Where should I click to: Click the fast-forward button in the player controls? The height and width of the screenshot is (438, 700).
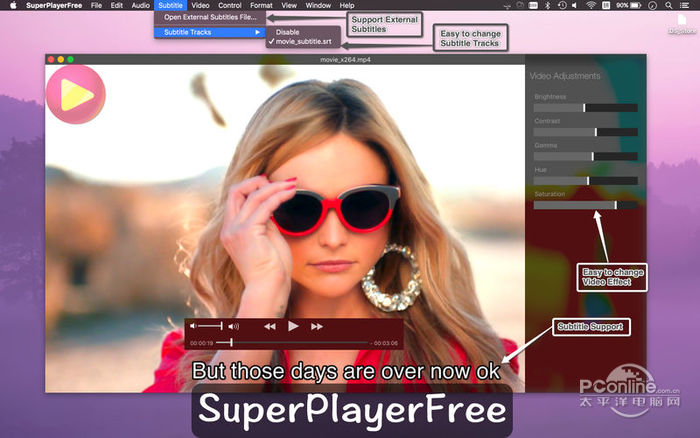(317, 326)
